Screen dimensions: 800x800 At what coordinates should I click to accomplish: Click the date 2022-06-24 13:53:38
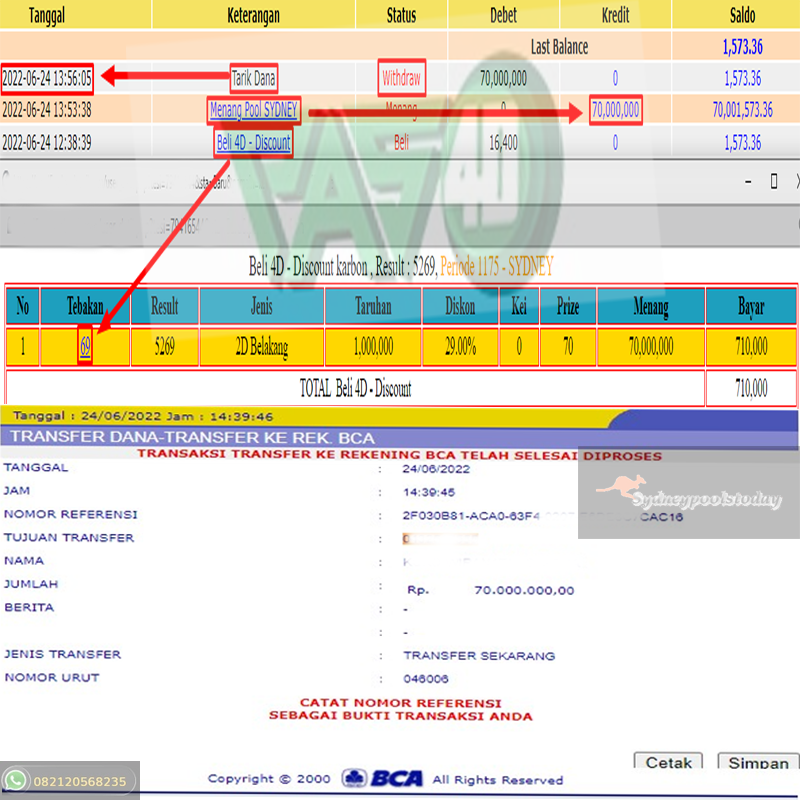point(47,110)
